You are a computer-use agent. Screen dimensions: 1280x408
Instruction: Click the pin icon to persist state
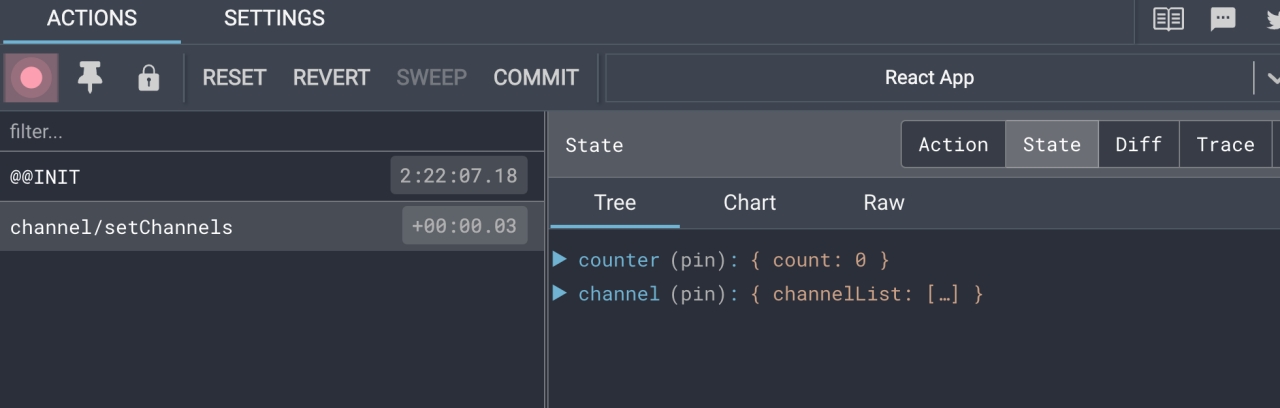click(90, 78)
